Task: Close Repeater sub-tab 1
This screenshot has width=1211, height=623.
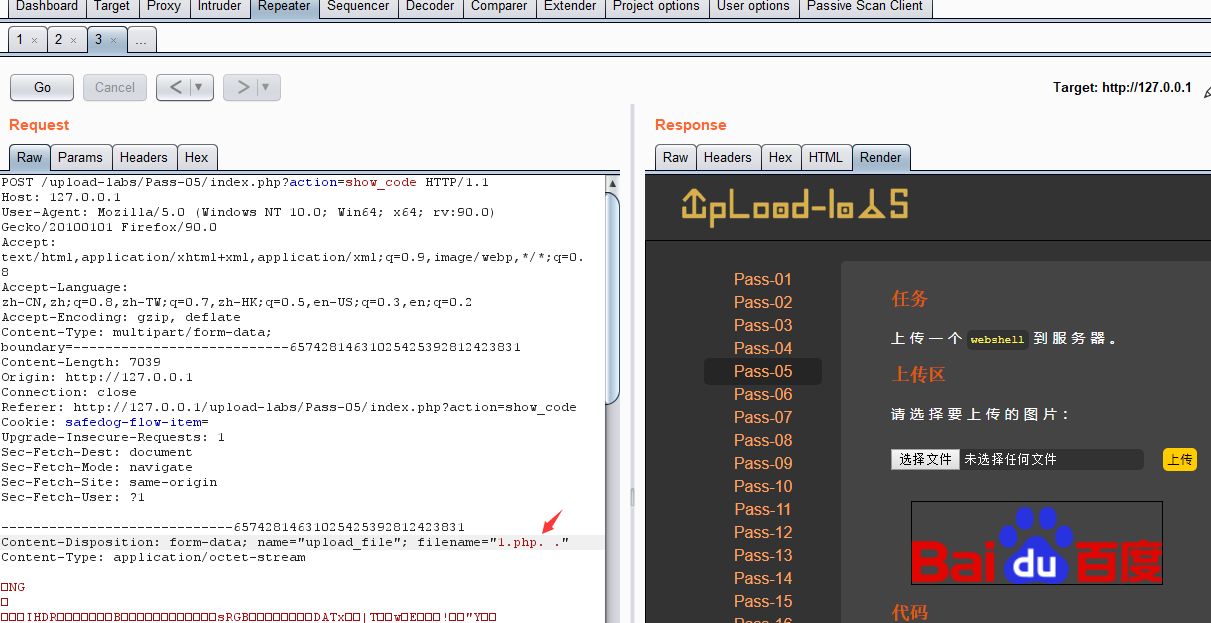Action: point(34,41)
